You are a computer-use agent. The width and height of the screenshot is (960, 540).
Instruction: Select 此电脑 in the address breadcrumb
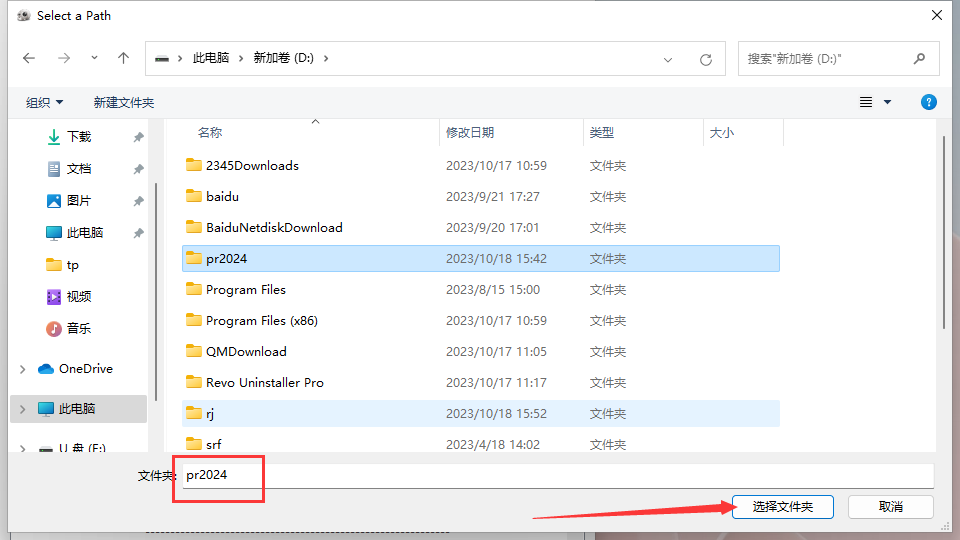click(211, 58)
